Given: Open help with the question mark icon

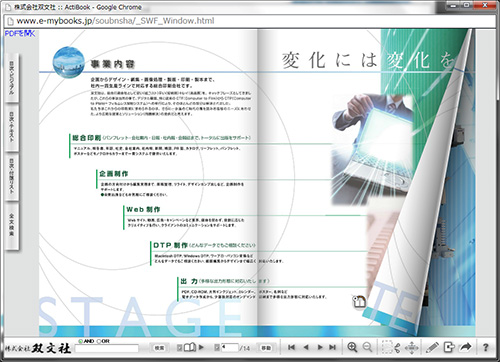Looking at the screenshot, I should coord(486,347).
